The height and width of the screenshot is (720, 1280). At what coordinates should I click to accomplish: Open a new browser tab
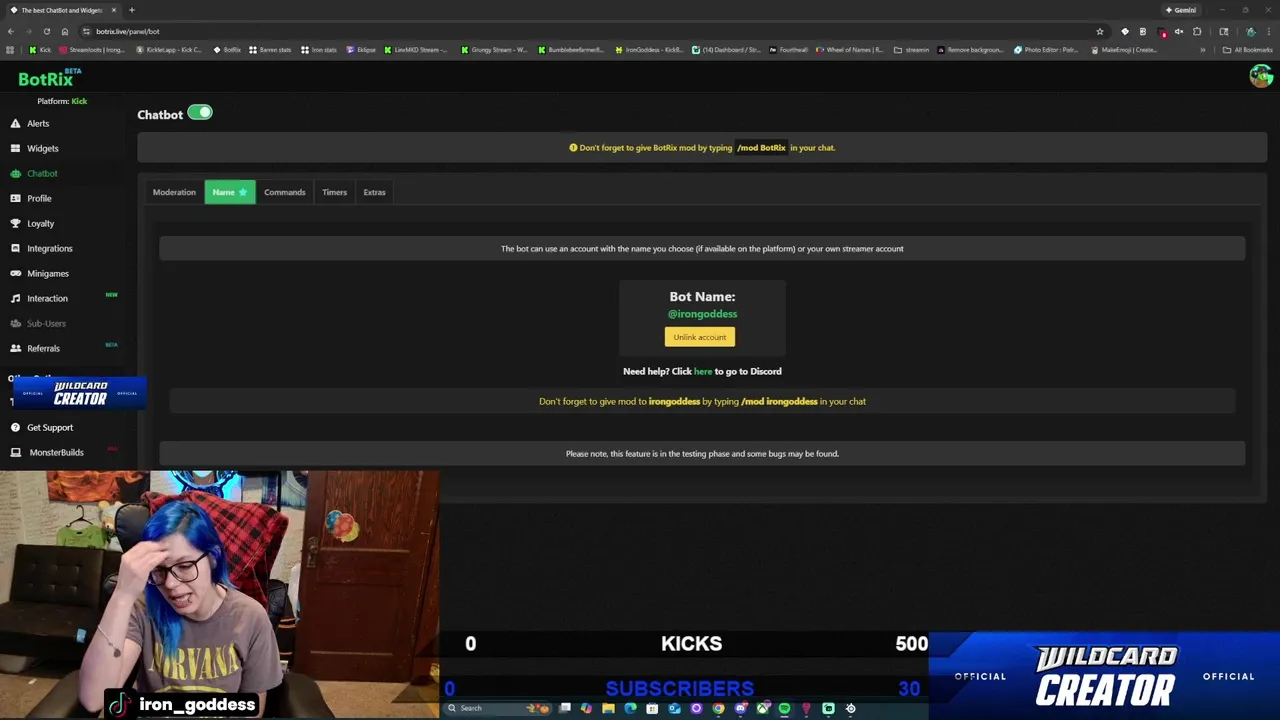tap(131, 10)
